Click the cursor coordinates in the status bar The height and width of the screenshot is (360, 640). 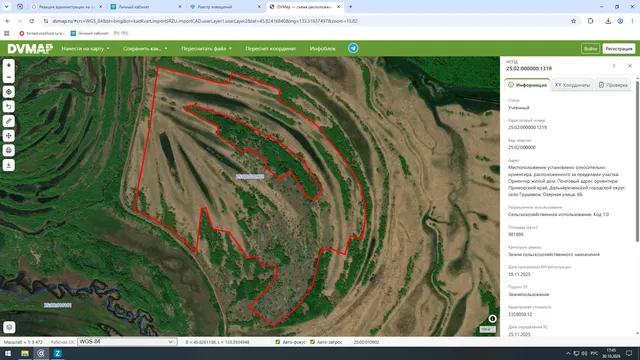217,342
